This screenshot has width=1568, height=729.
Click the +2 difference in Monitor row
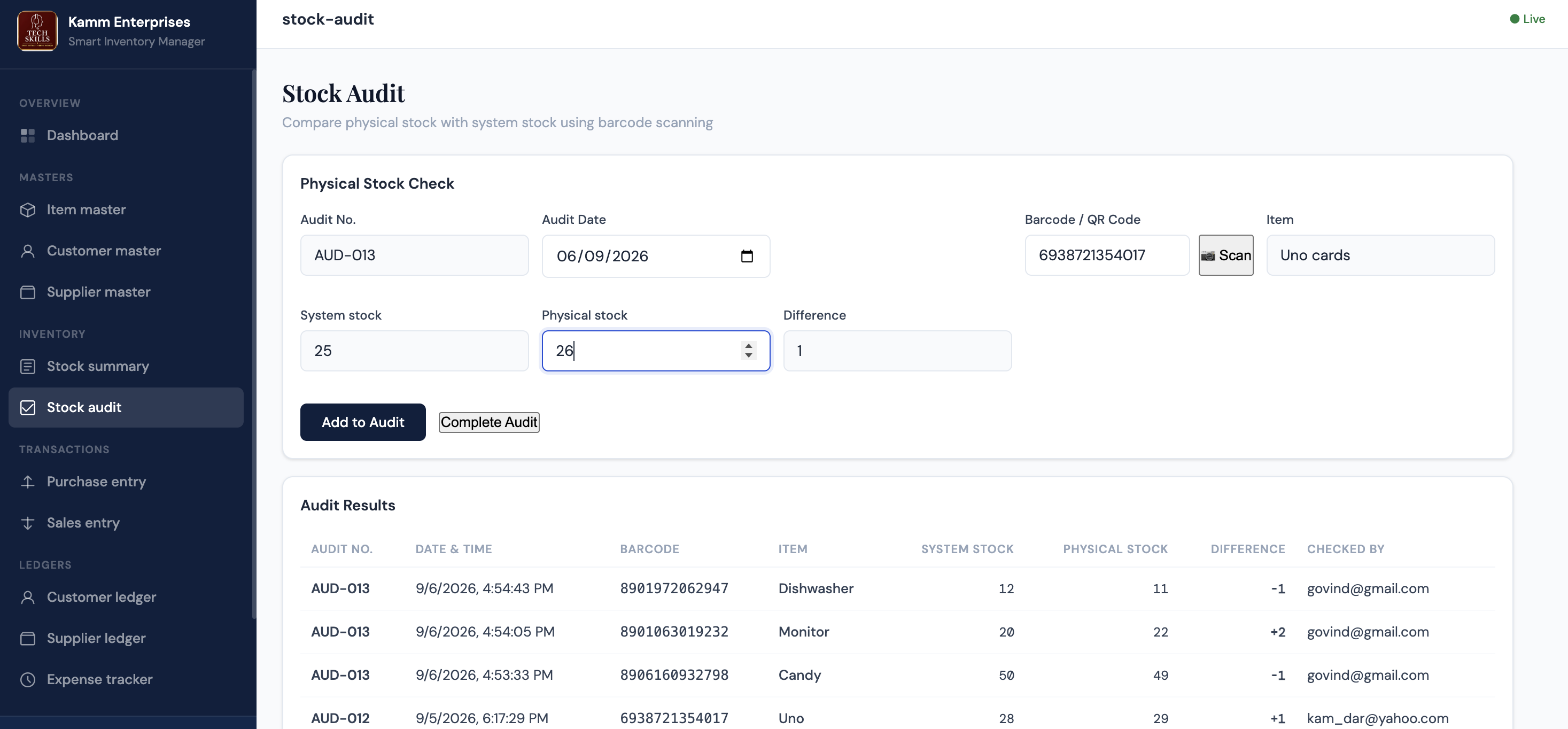point(1278,632)
